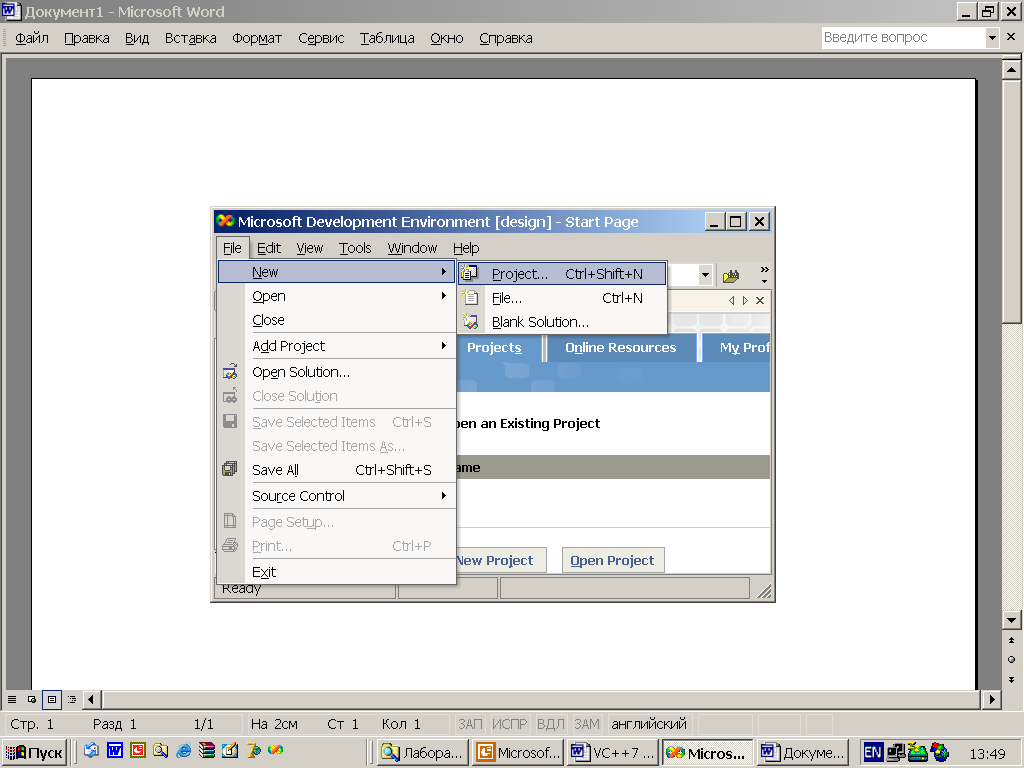Image resolution: width=1024 pixels, height=768 pixels.
Task: Select Open Solution... menu entry
Action: (x=337, y=372)
